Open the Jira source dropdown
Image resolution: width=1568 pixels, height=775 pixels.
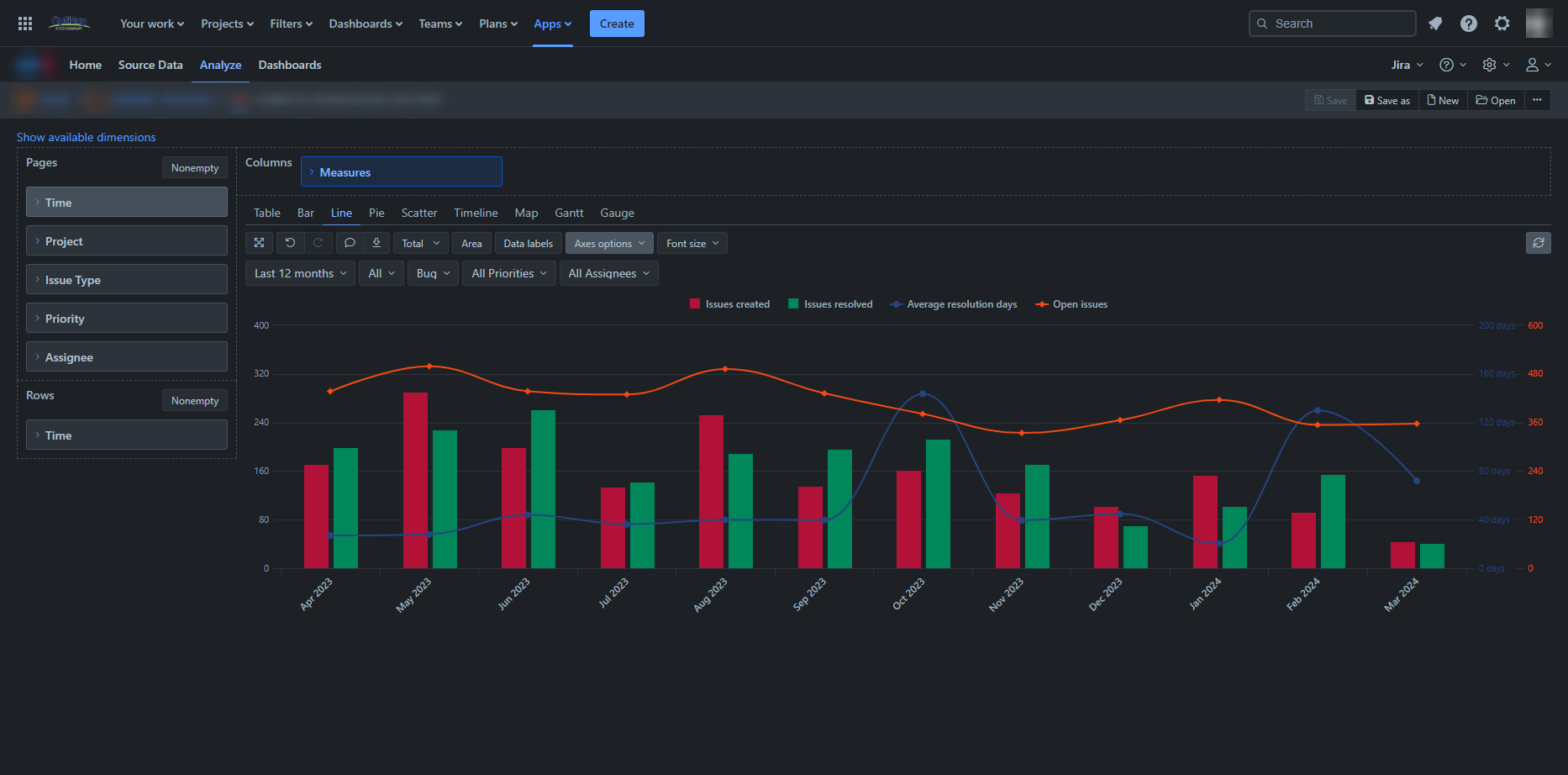tap(1407, 65)
